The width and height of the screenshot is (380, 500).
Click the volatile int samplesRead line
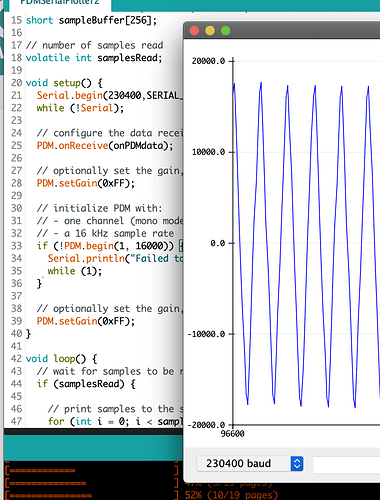tap(94, 58)
